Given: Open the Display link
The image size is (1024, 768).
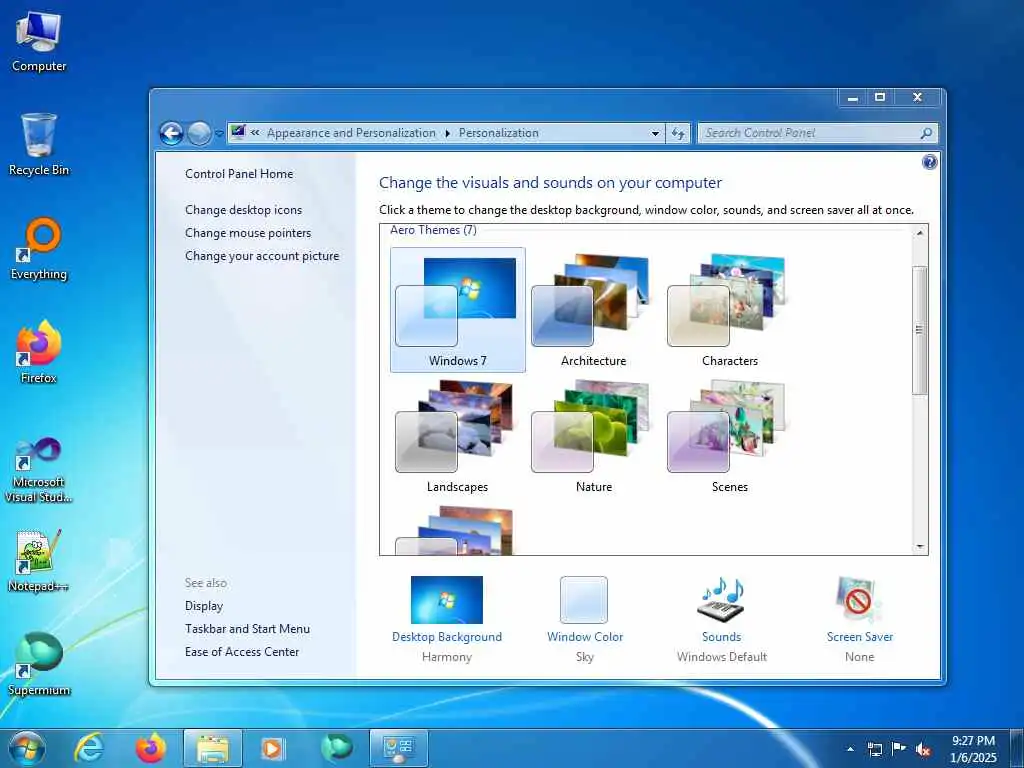Looking at the screenshot, I should [204, 606].
